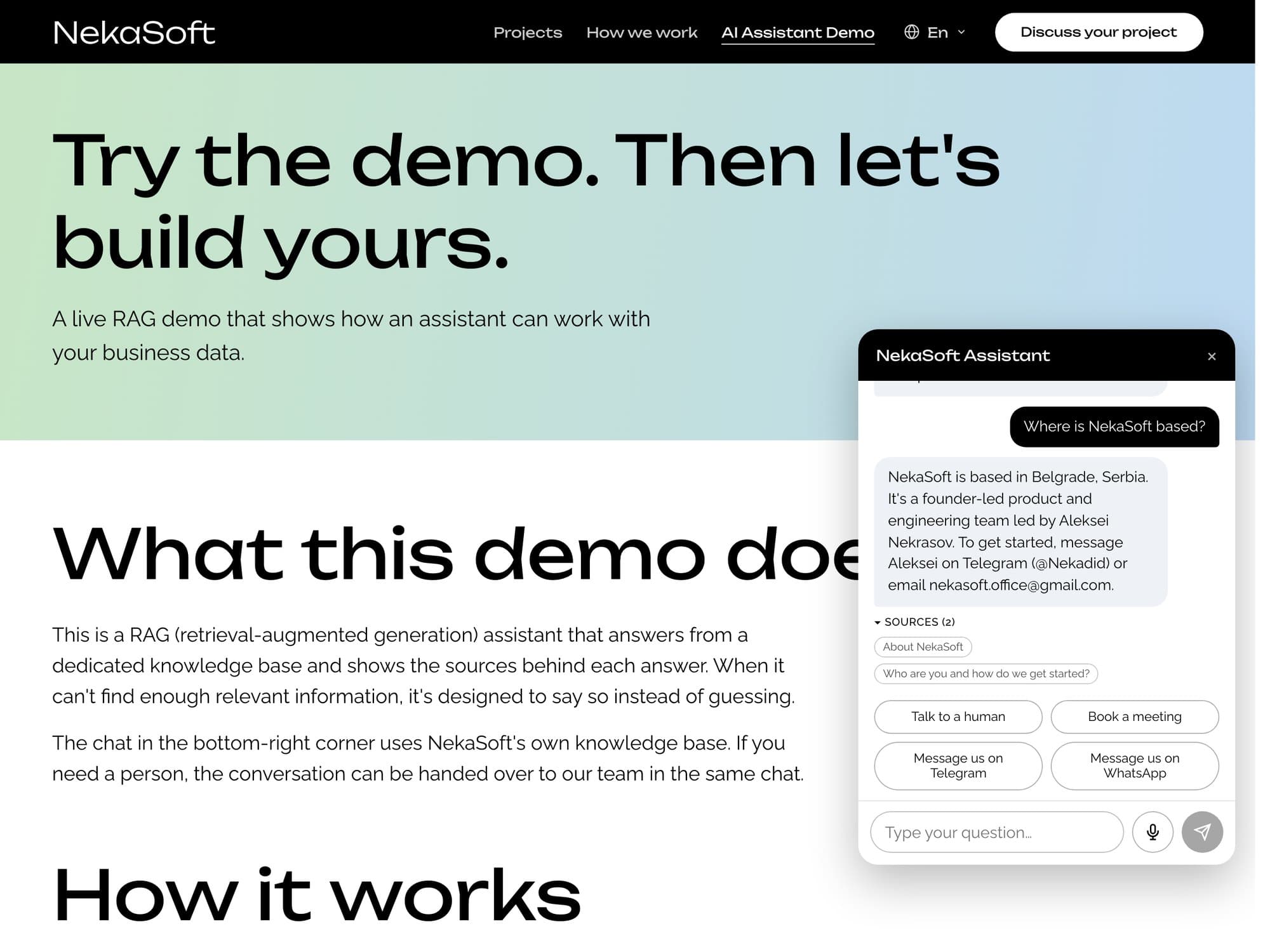Click the globe language icon
Viewport: 1270px width, 952px height.
click(x=911, y=32)
